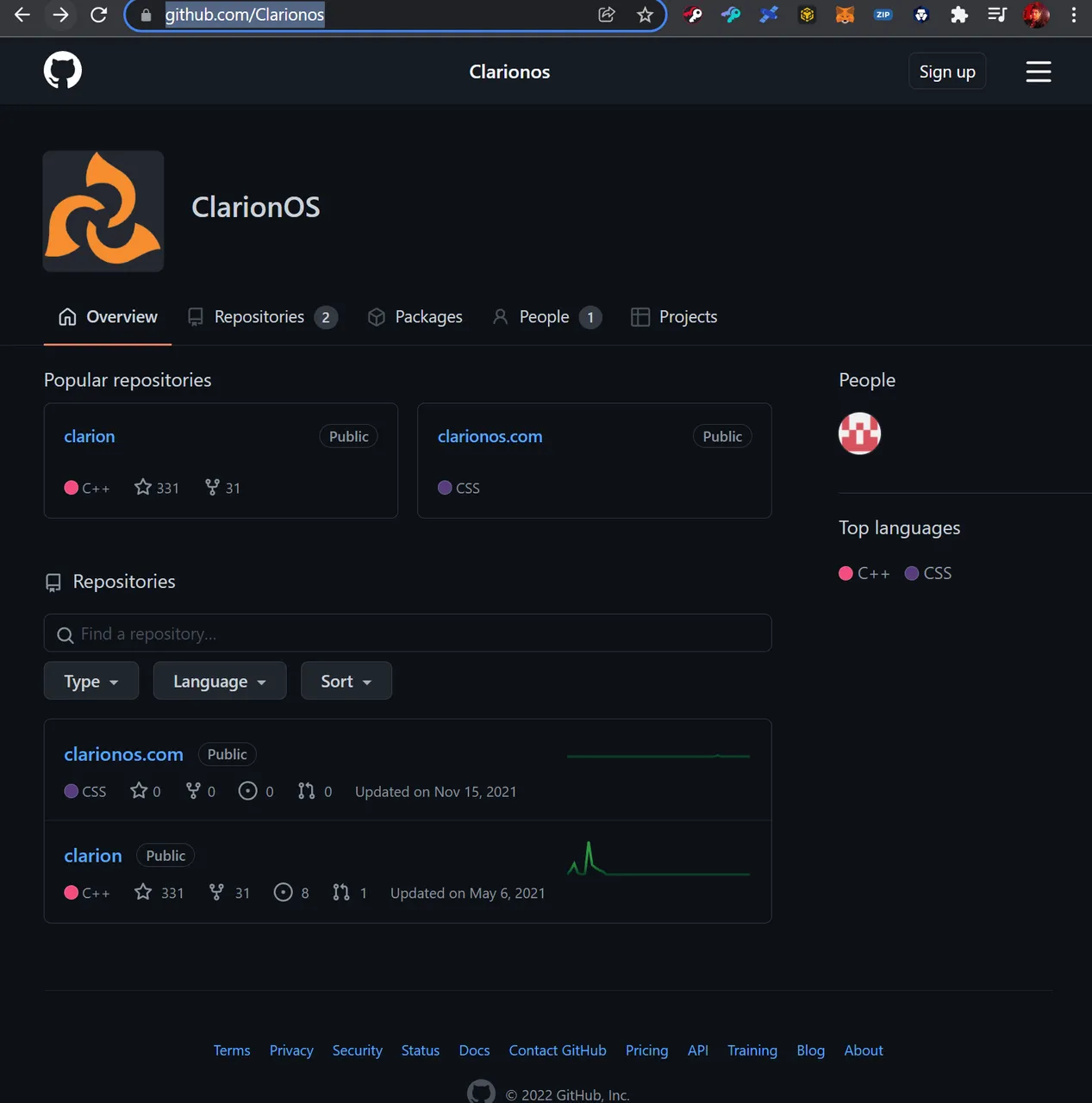
Task: Open the Terms footer link
Action: 232,1050
